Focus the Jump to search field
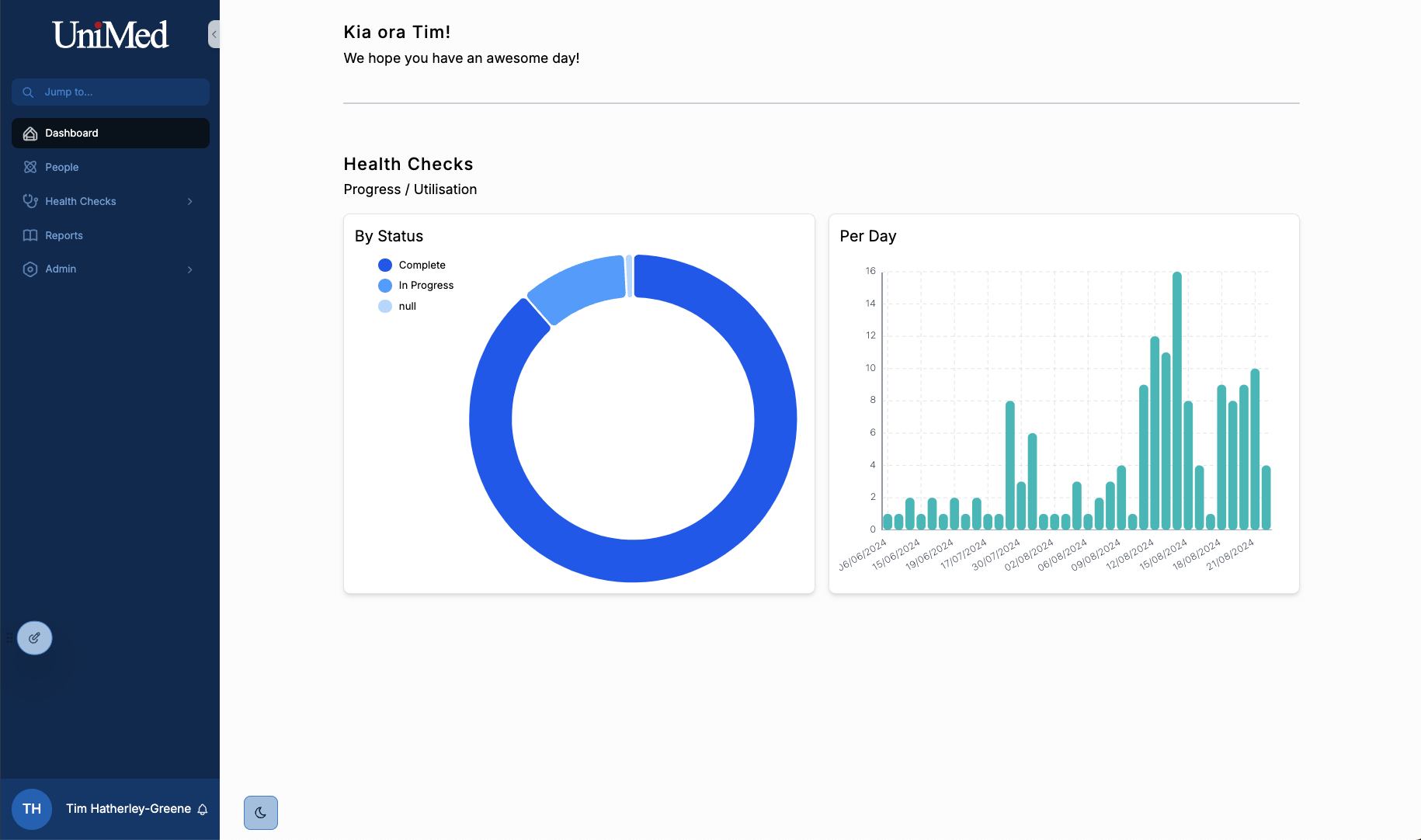This screenshot has height=840, width=1421. [x=110, y=92]
